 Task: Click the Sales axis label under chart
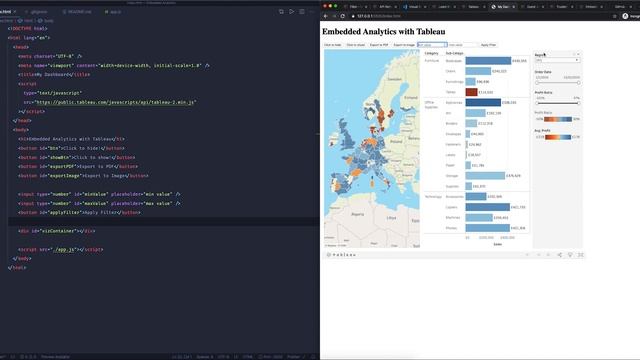(498, 244)
